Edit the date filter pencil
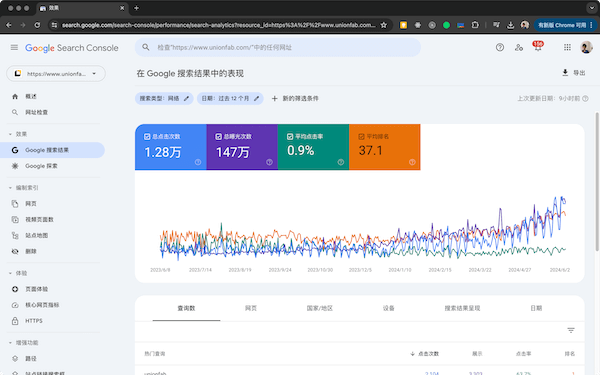This screenshot has height=375, width=600. tap(256, 99)
